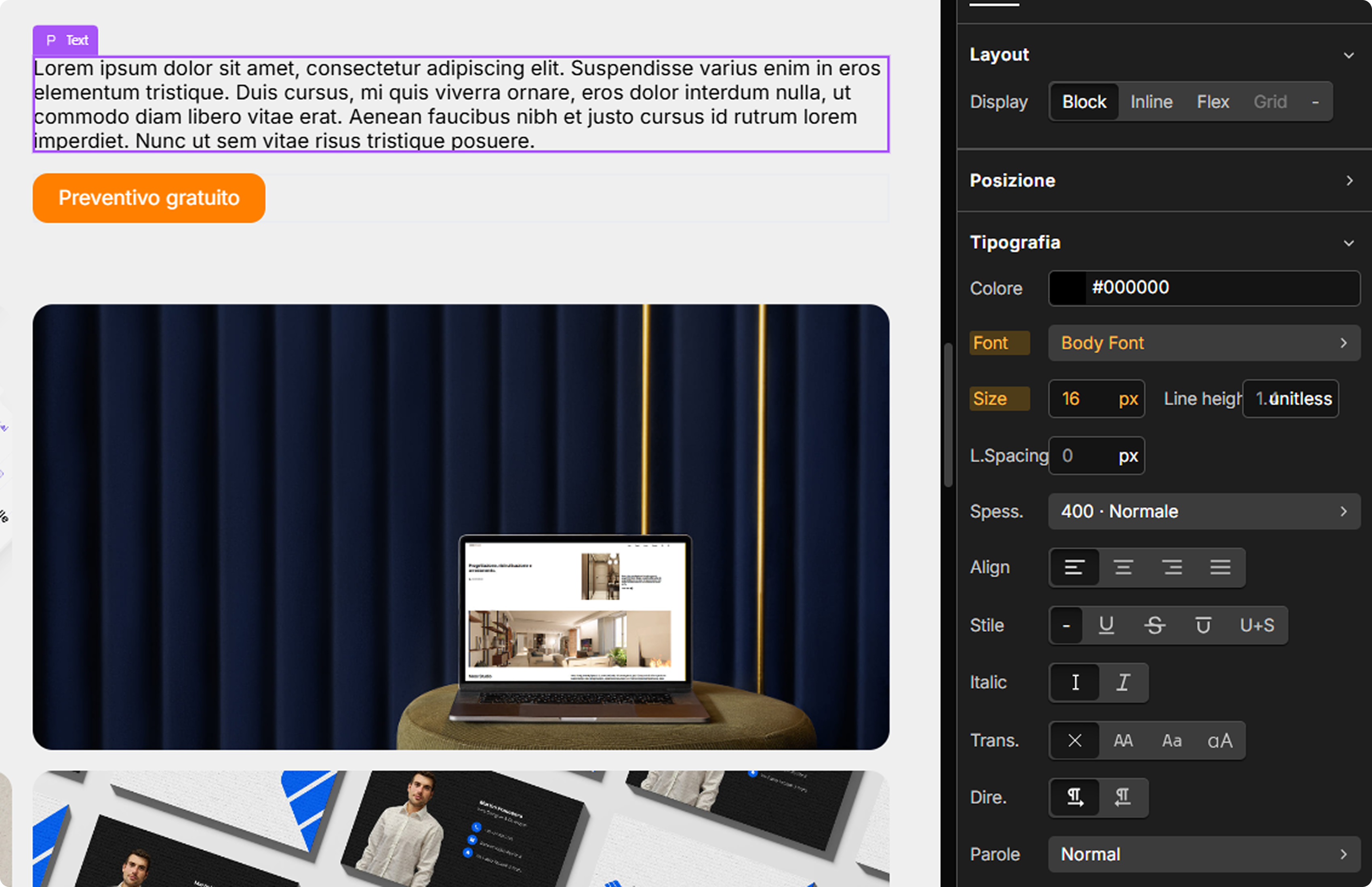Set text transform to lowercase aA
Screen dimensions: 1372x887
1220,741
